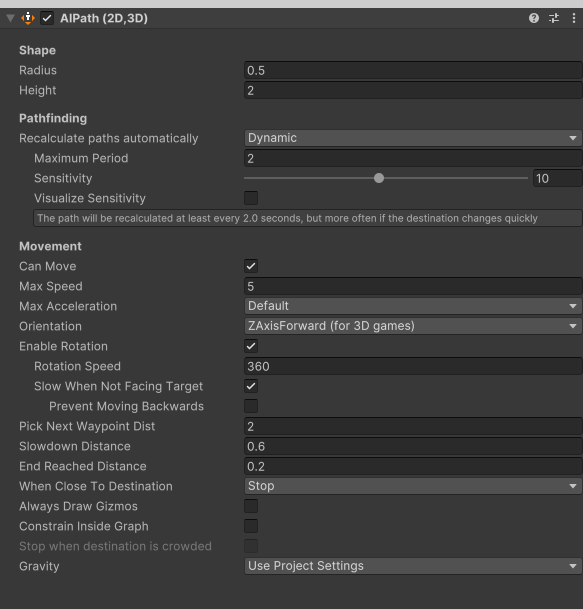Disable the AIPath component enabled checkbox

coord(47,18)
